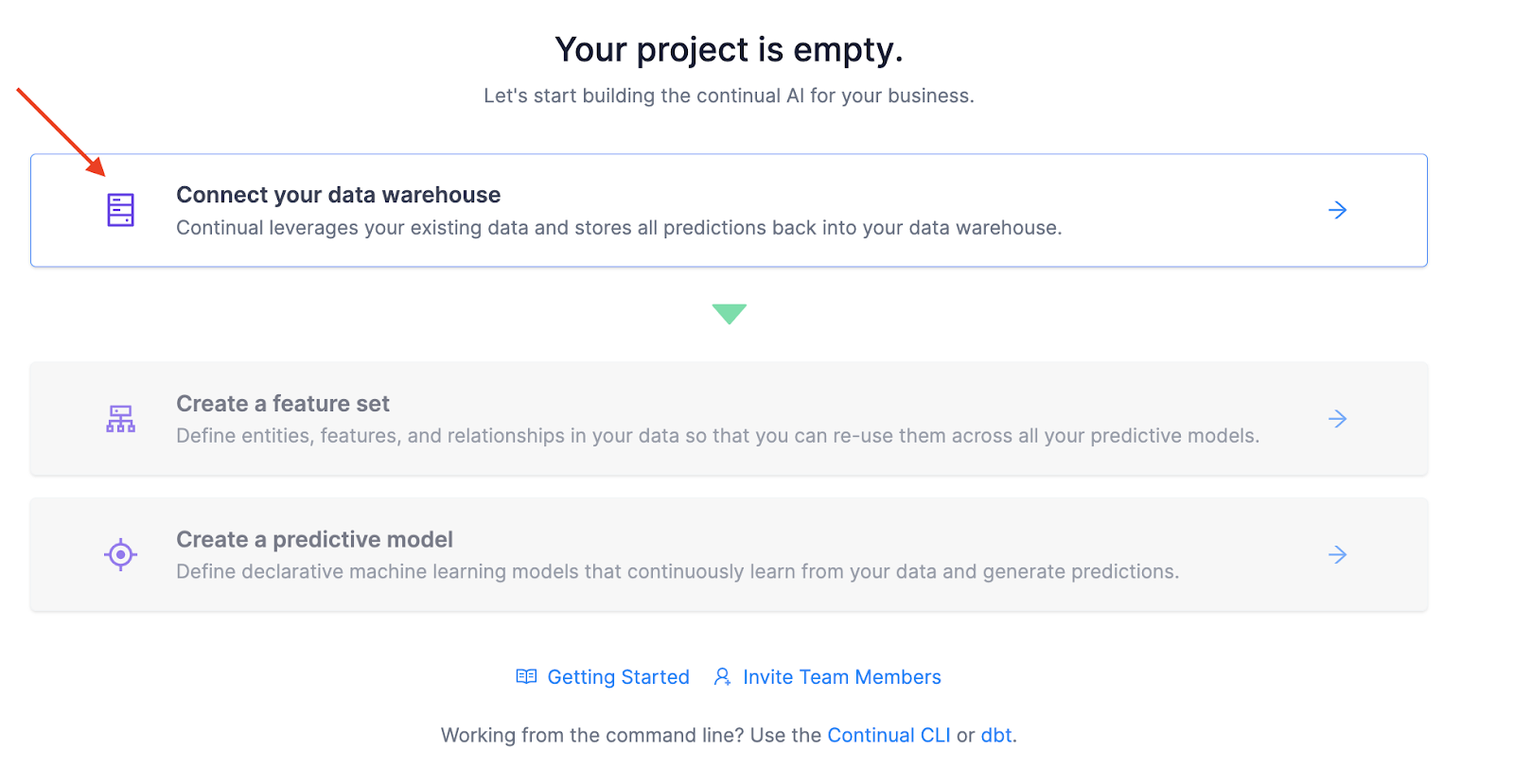This screenshot has height=784, width=1514.
Task: Open the Invite Team Members link
Action: click(x=841, y=677)
